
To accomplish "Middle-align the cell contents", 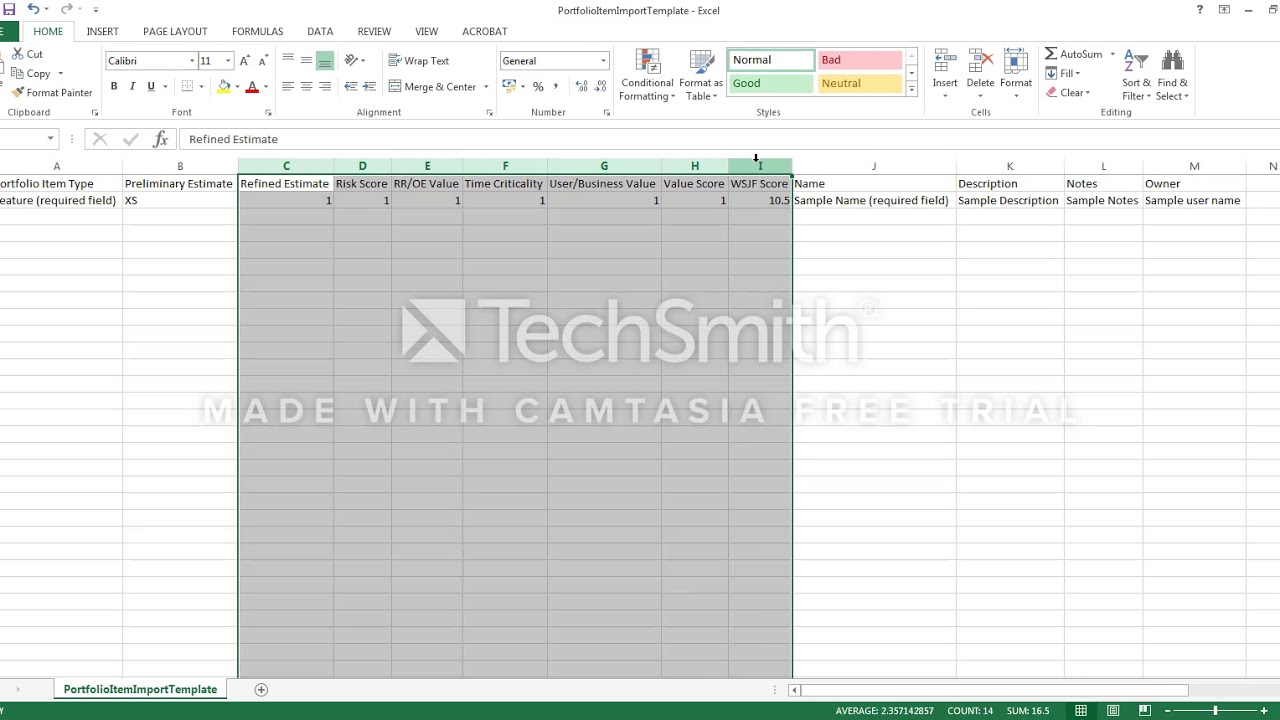I will click(x=306, y=60).
